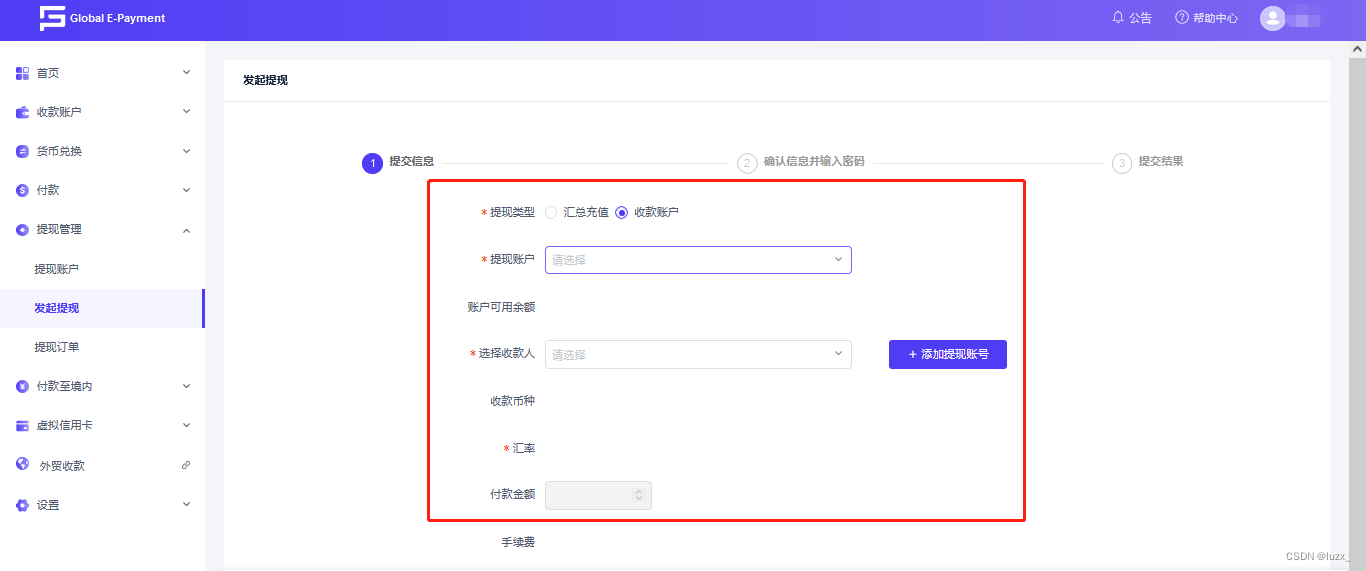
Task: Open the 公告 notification bell icon
Action: [1118, 18]
